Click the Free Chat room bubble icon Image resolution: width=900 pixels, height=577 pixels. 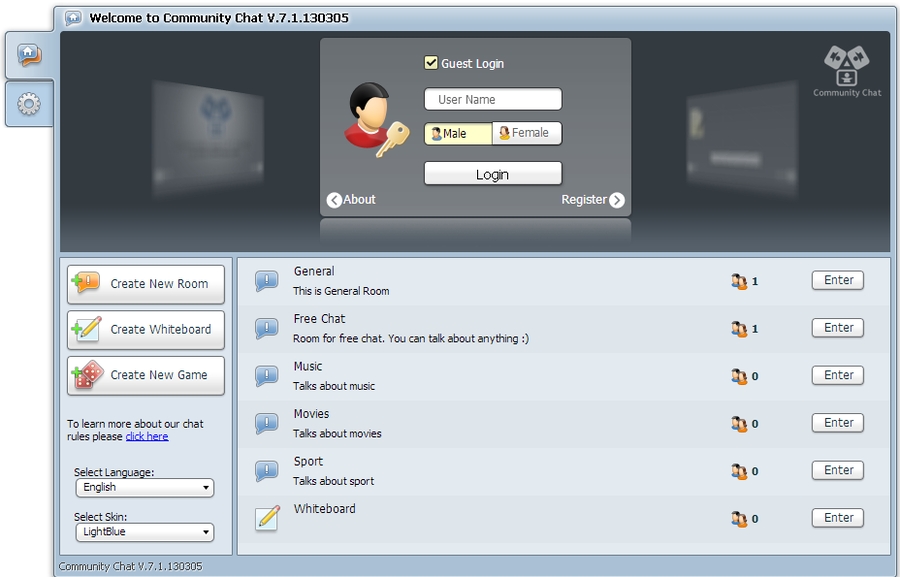(266, 328)
